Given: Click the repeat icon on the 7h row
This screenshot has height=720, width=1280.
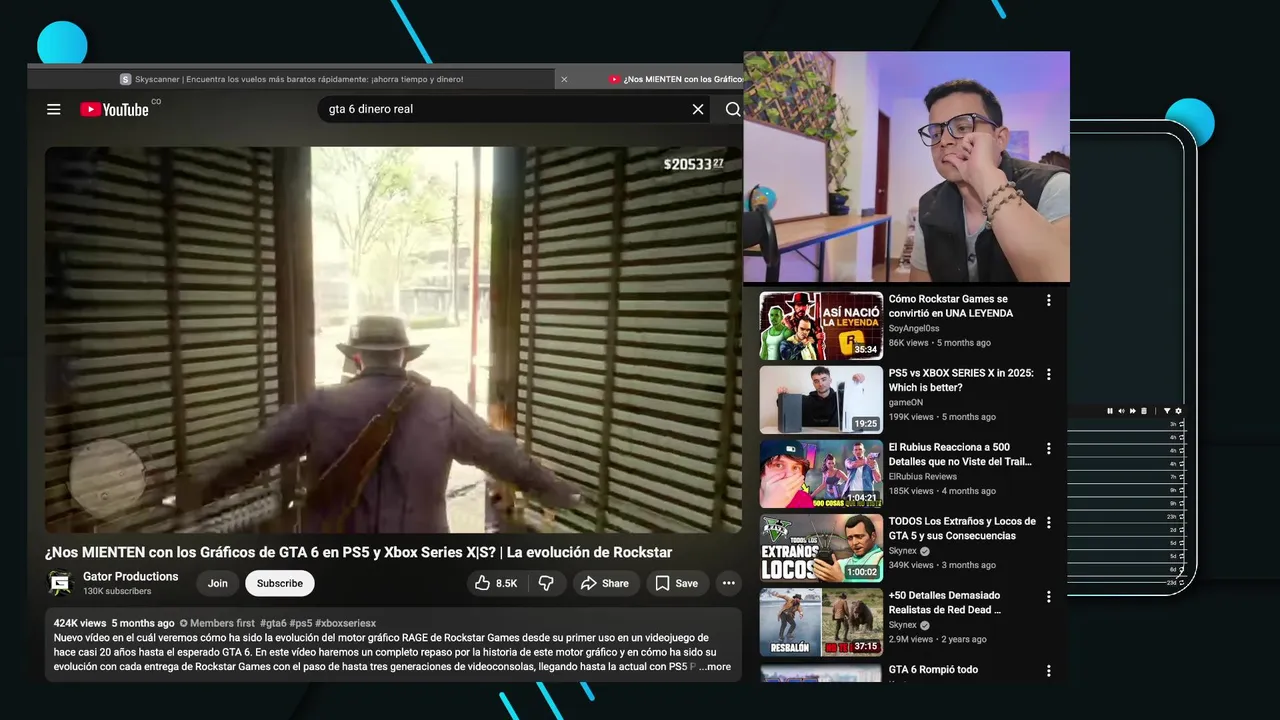Looking at the screenshot, I should [x=1182, y=477].
